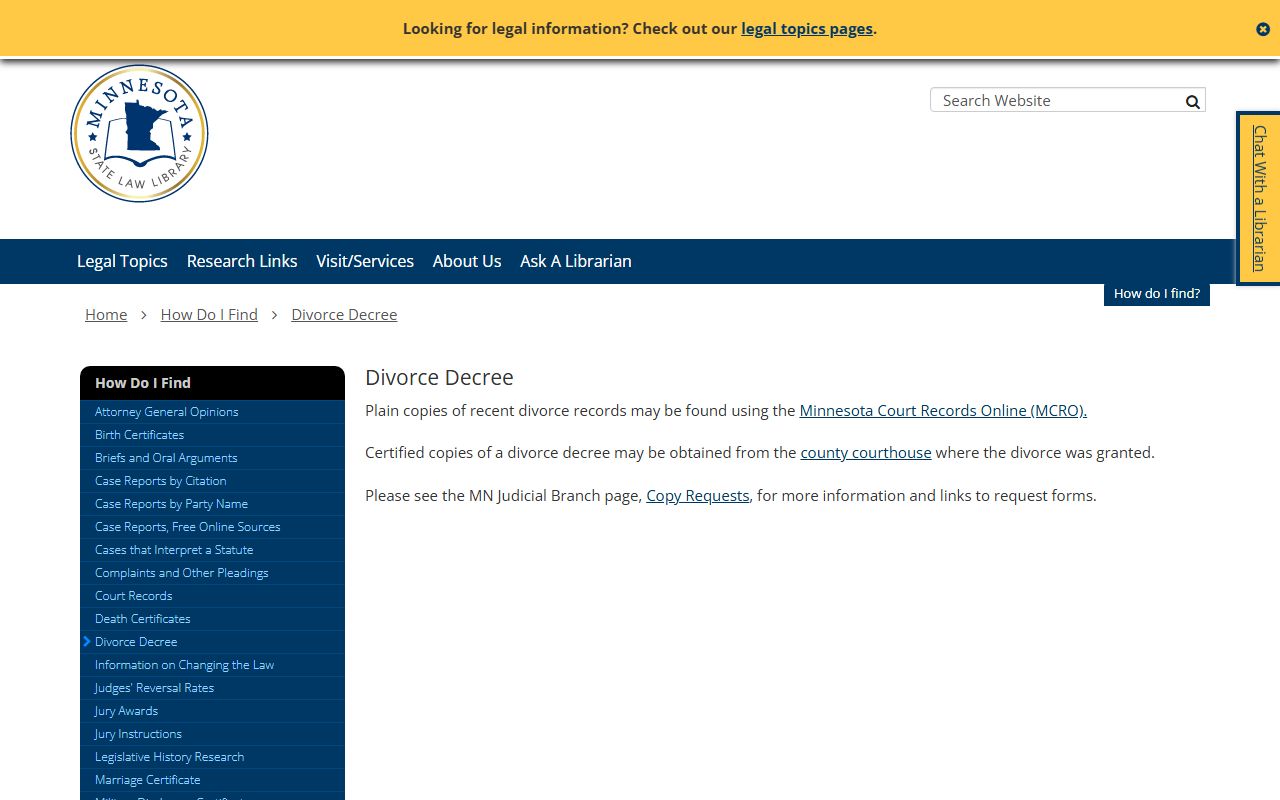Open the Research Links menu
This screenshot has height=800, width=1280.
[x=242, y=261]
